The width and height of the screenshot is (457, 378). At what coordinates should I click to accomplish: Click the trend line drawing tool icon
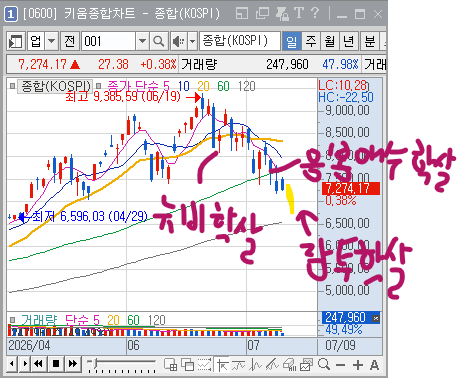click(238, 365)
